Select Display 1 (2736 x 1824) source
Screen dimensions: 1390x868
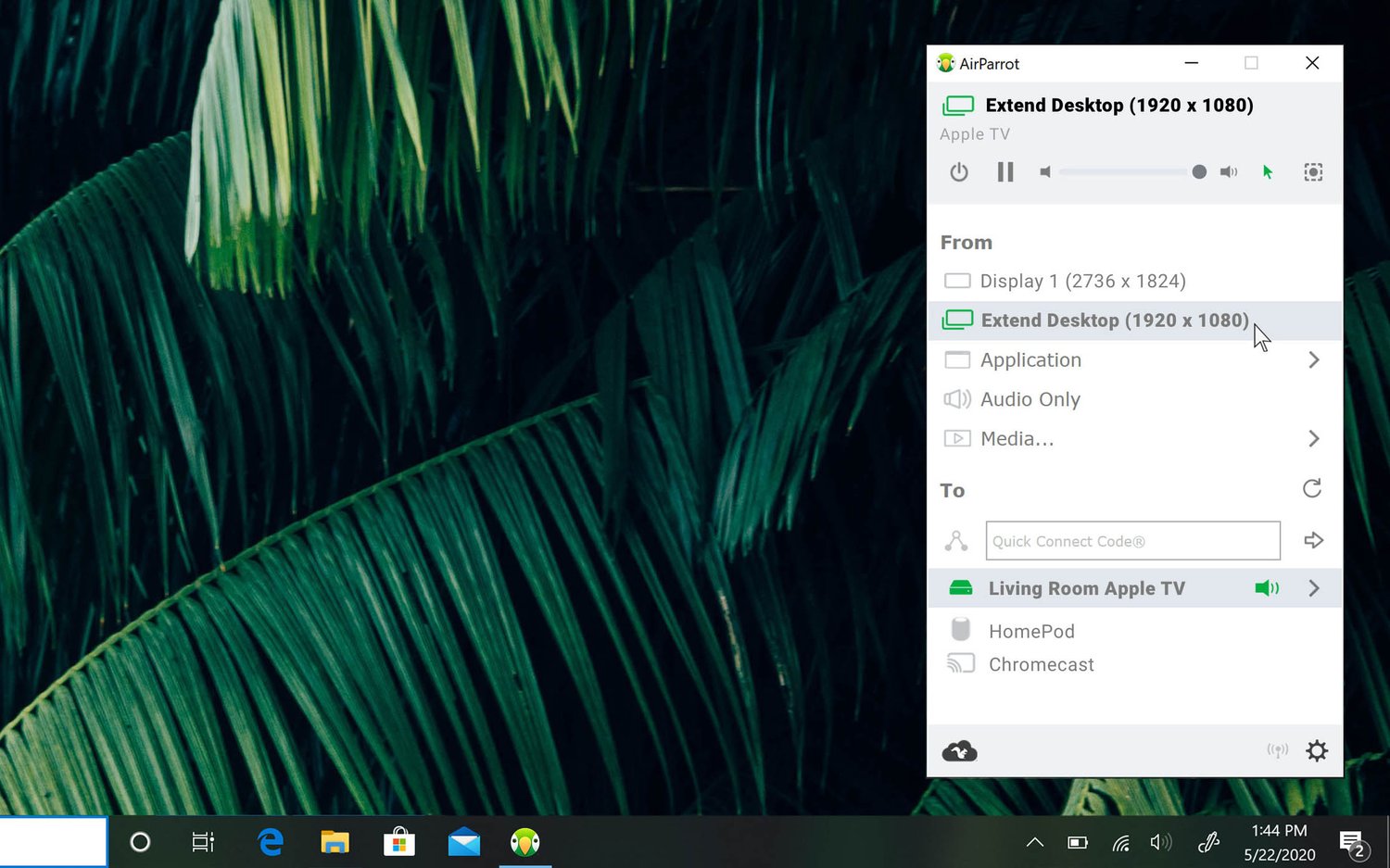pyautogui.click(x=1082, y=281)
